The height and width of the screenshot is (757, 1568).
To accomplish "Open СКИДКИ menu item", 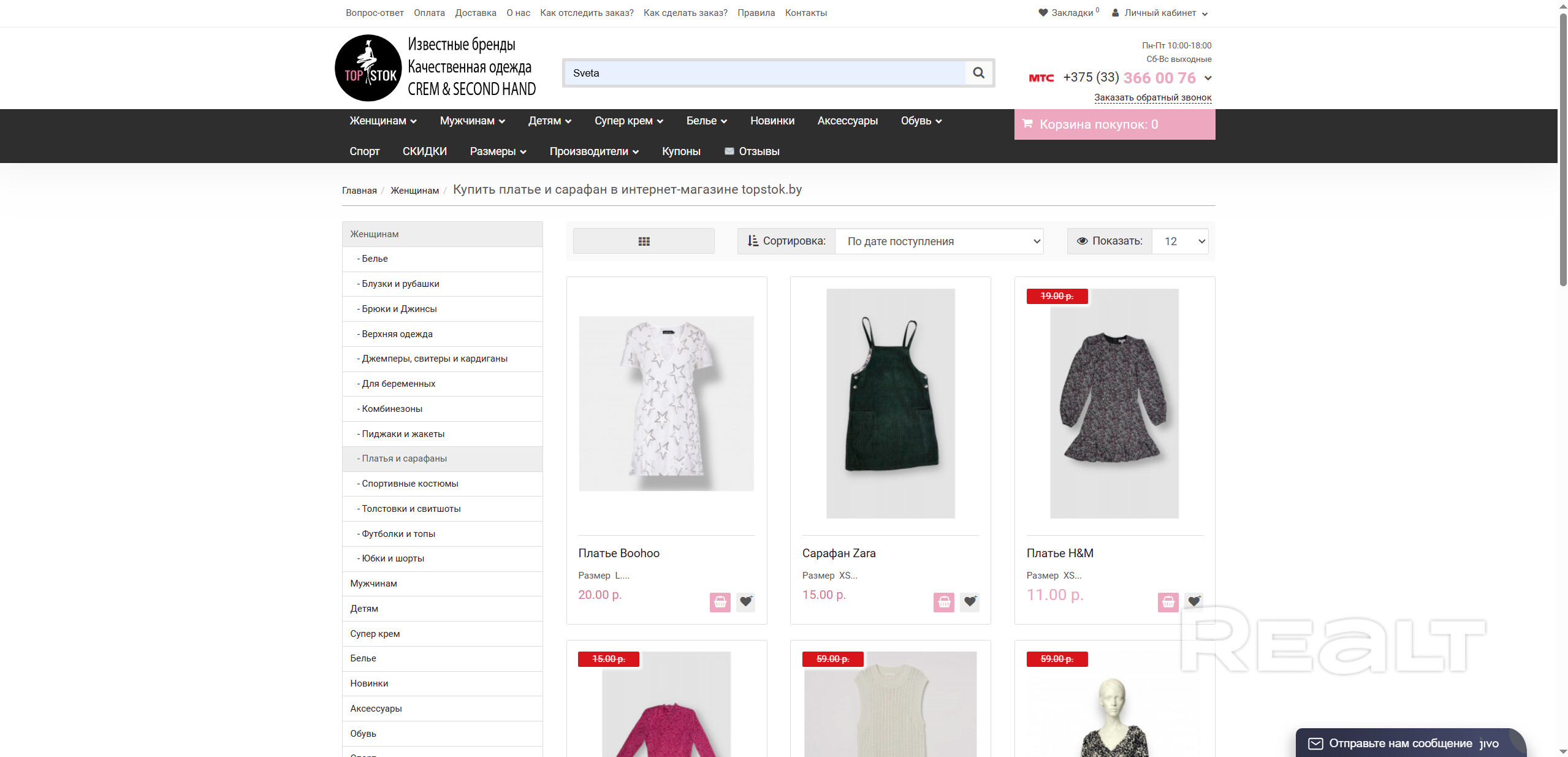I will 424,151.
